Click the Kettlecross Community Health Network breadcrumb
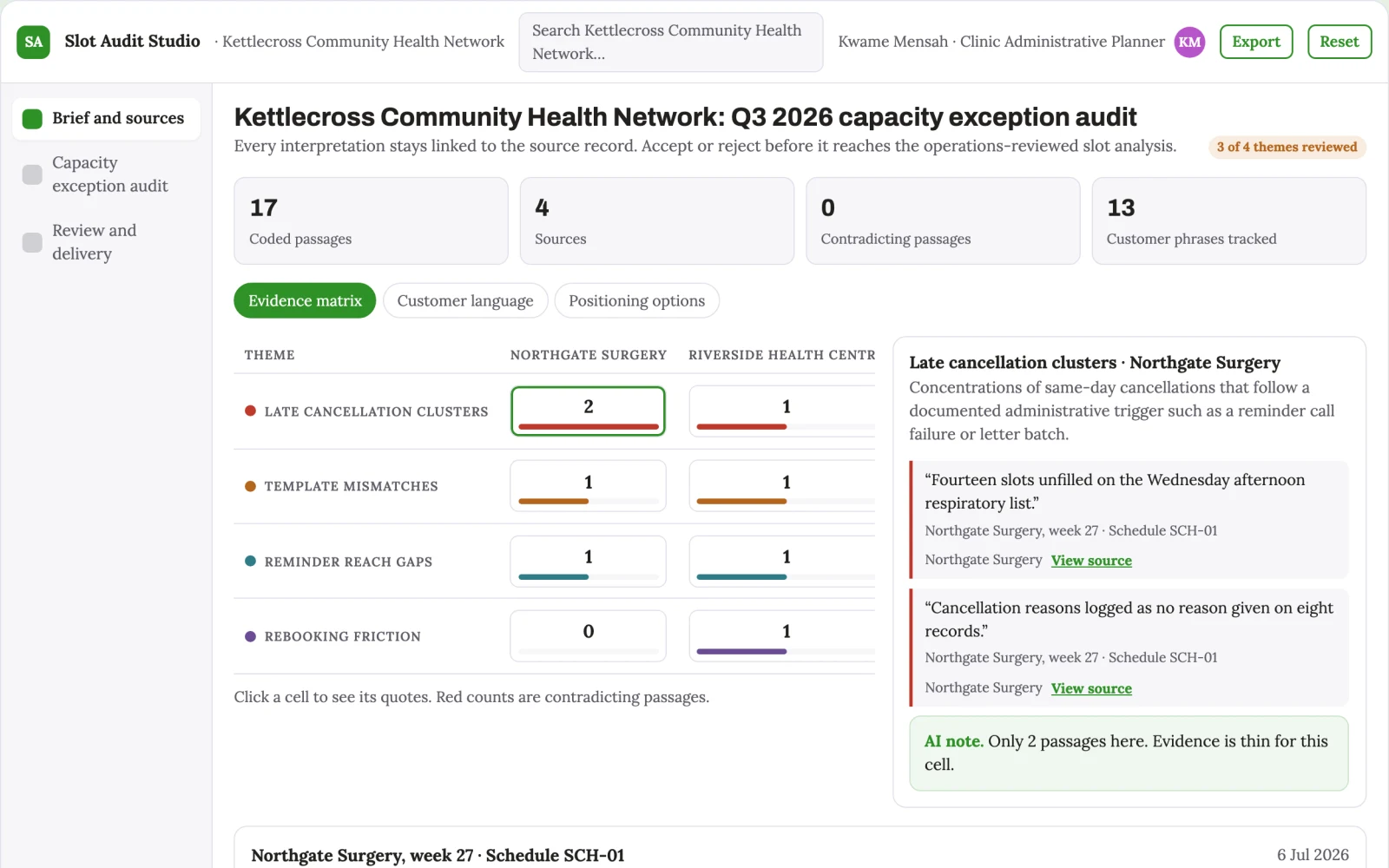Viewport: 1389px width, 868px height. (363, 42)
